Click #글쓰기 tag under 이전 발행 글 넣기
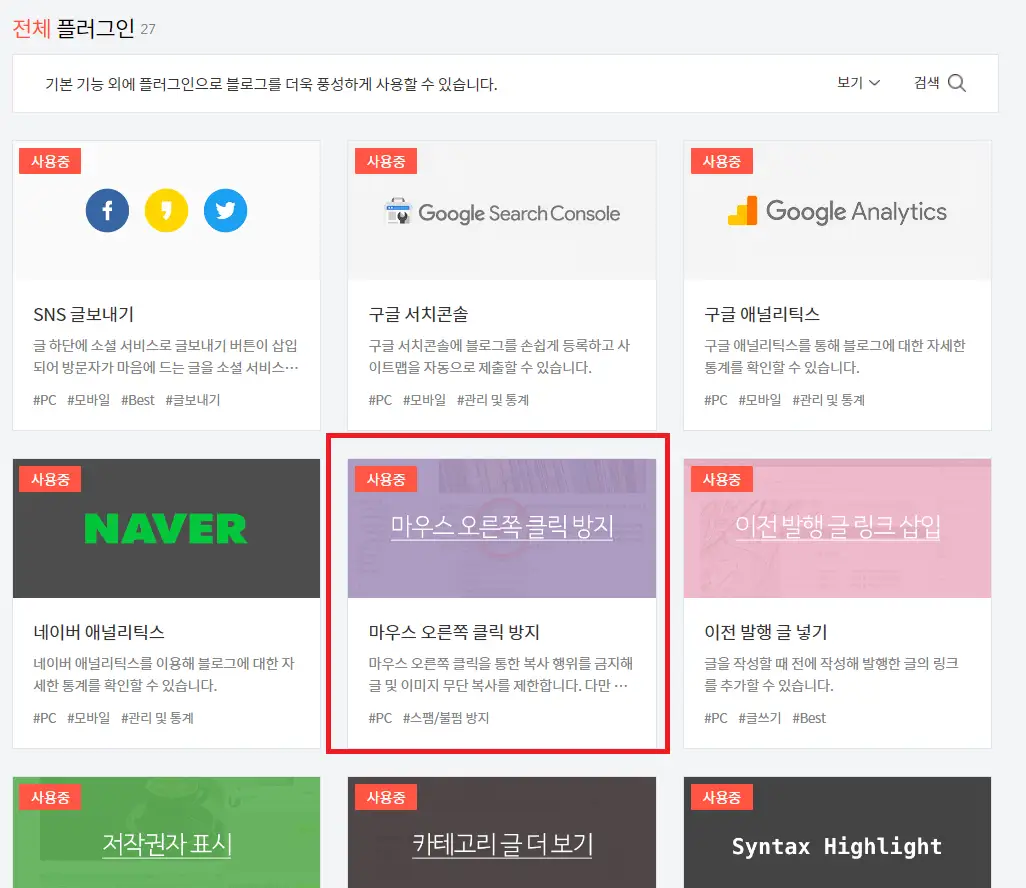Image resolution: width=1026 pixels, height=888 pixels. tap(760, 718)
